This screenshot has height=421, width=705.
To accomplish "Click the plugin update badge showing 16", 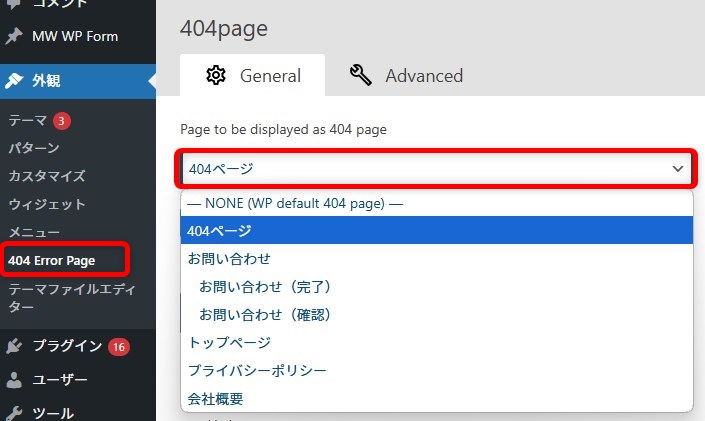I will coord(120,347).
